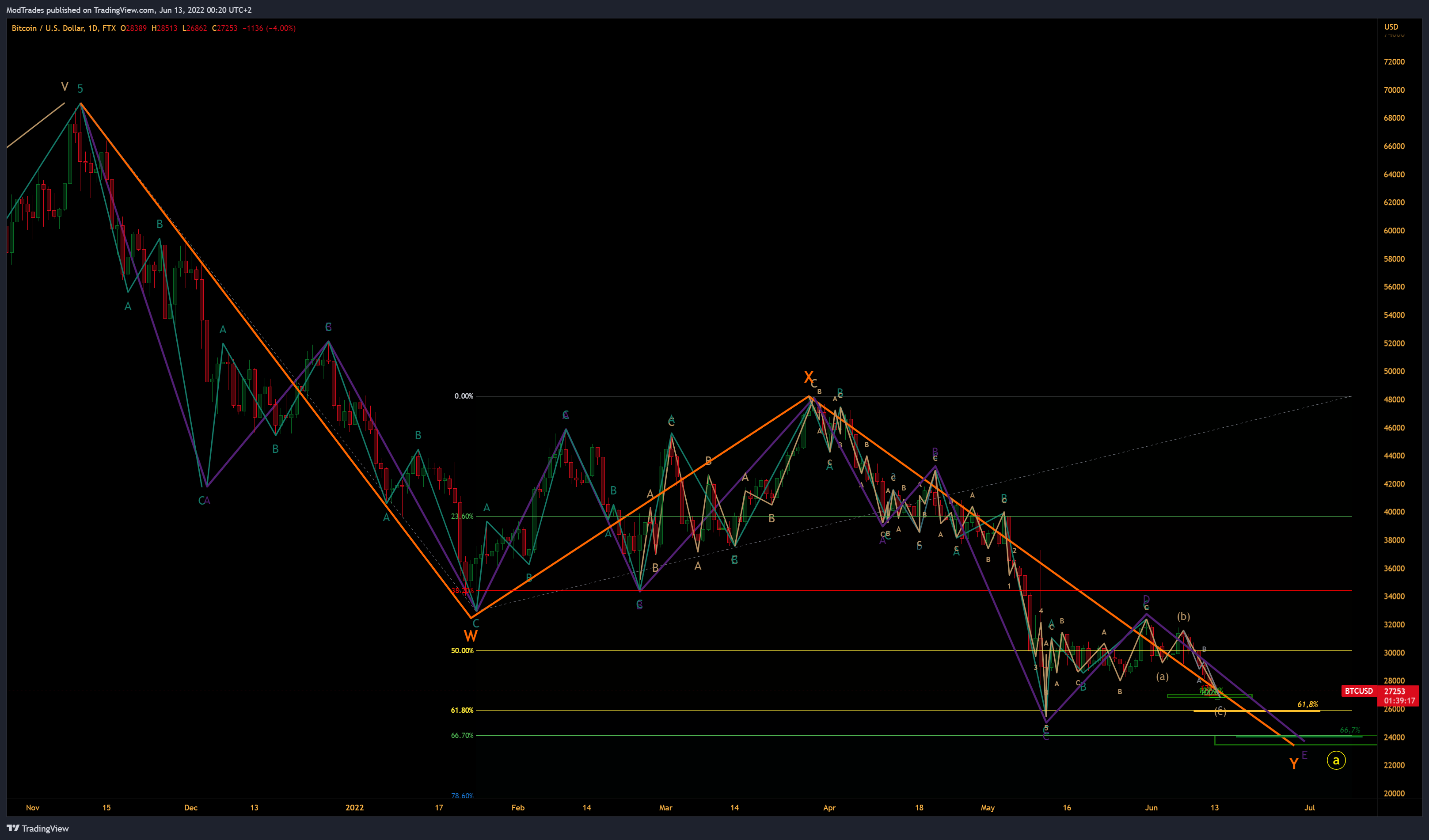Open the USD currency selector label

(x=1391, y=27)
